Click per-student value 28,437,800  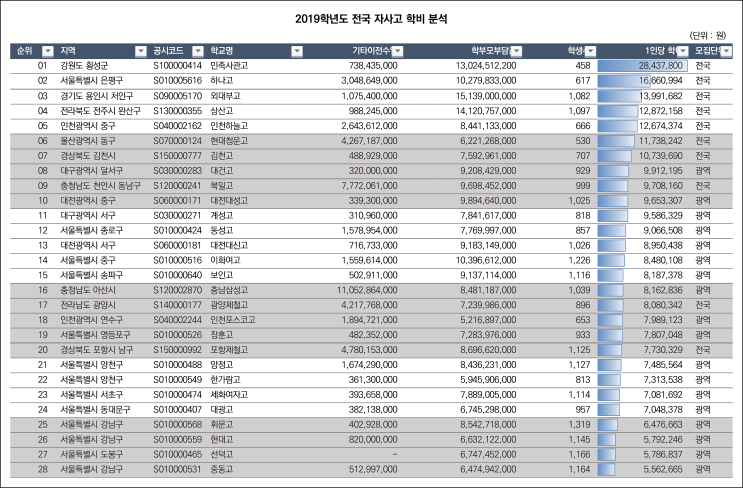point(661,66)
